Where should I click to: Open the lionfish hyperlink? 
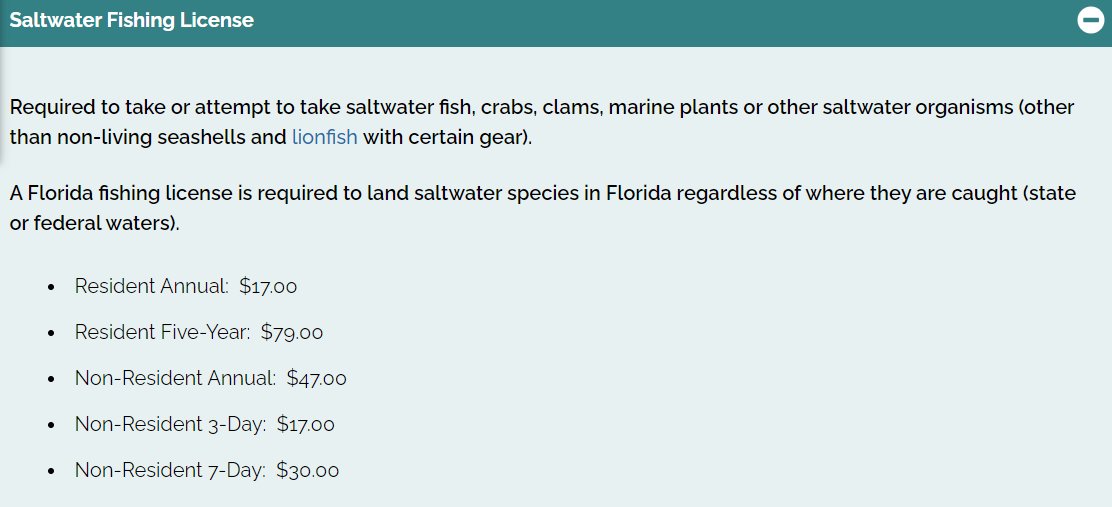pos(325,137)
